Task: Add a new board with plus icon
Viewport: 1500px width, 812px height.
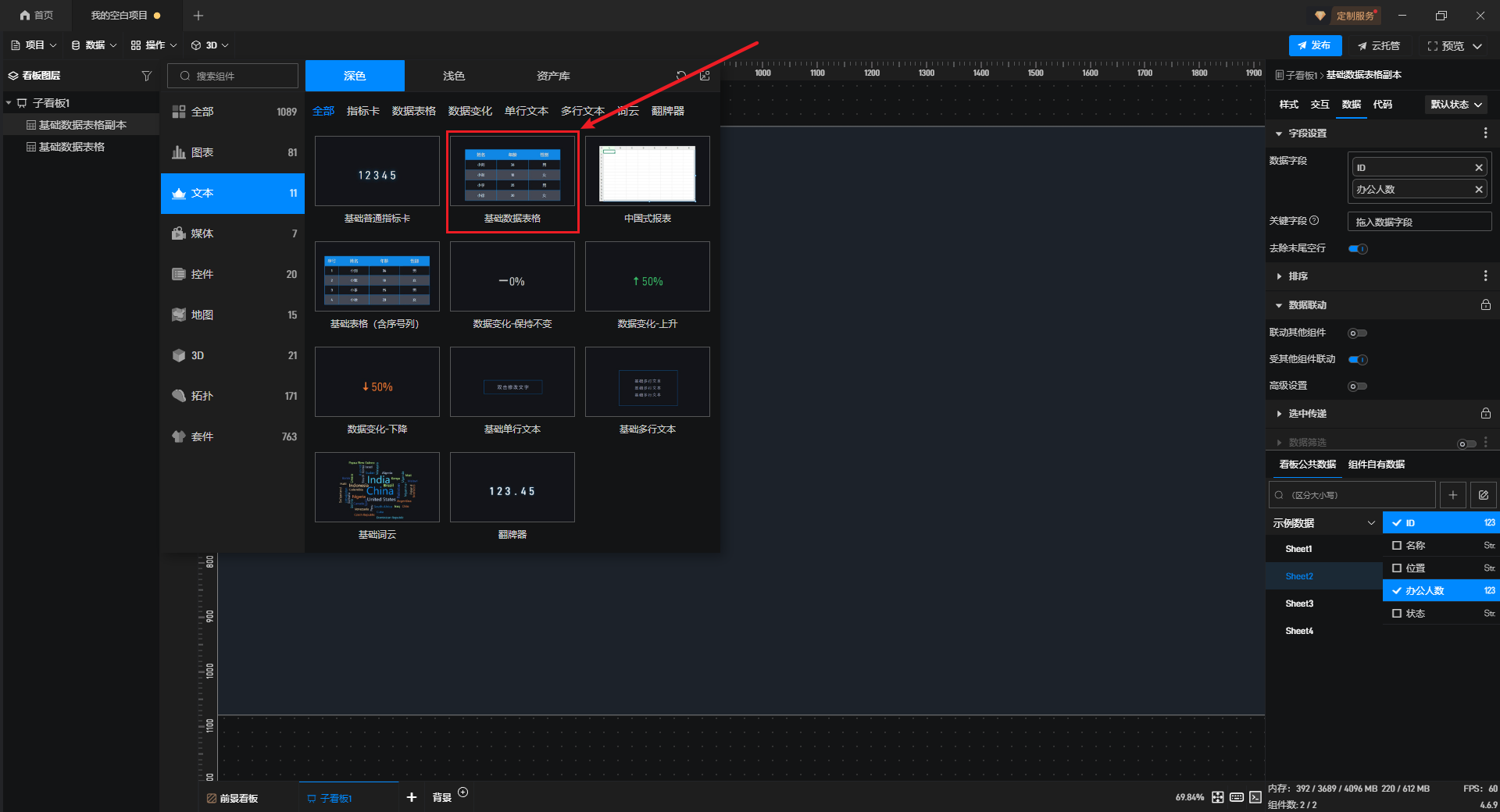Action: click(x=412, y=797)
